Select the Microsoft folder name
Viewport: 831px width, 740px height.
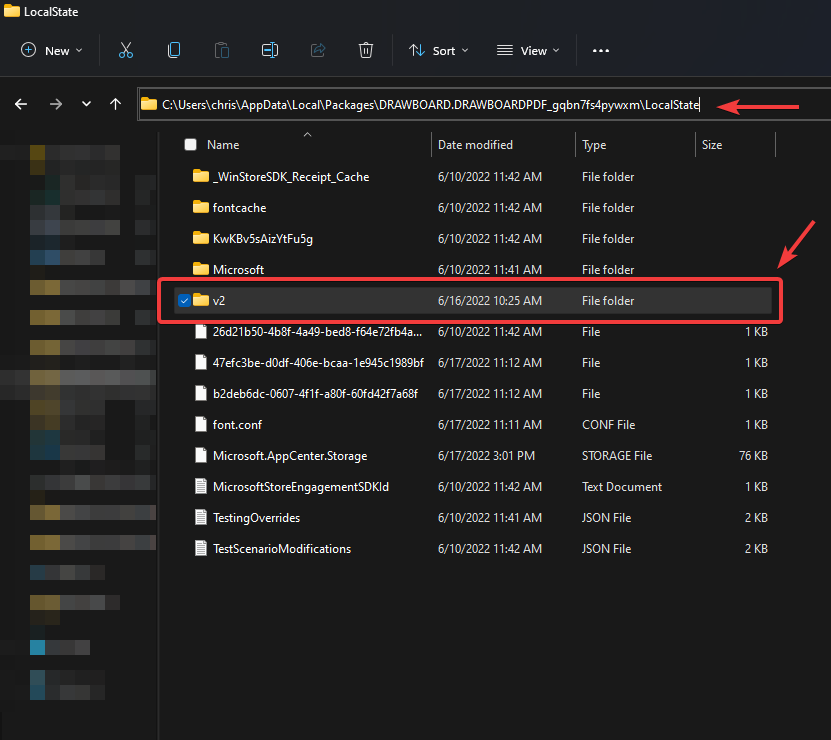coord(238,270)
